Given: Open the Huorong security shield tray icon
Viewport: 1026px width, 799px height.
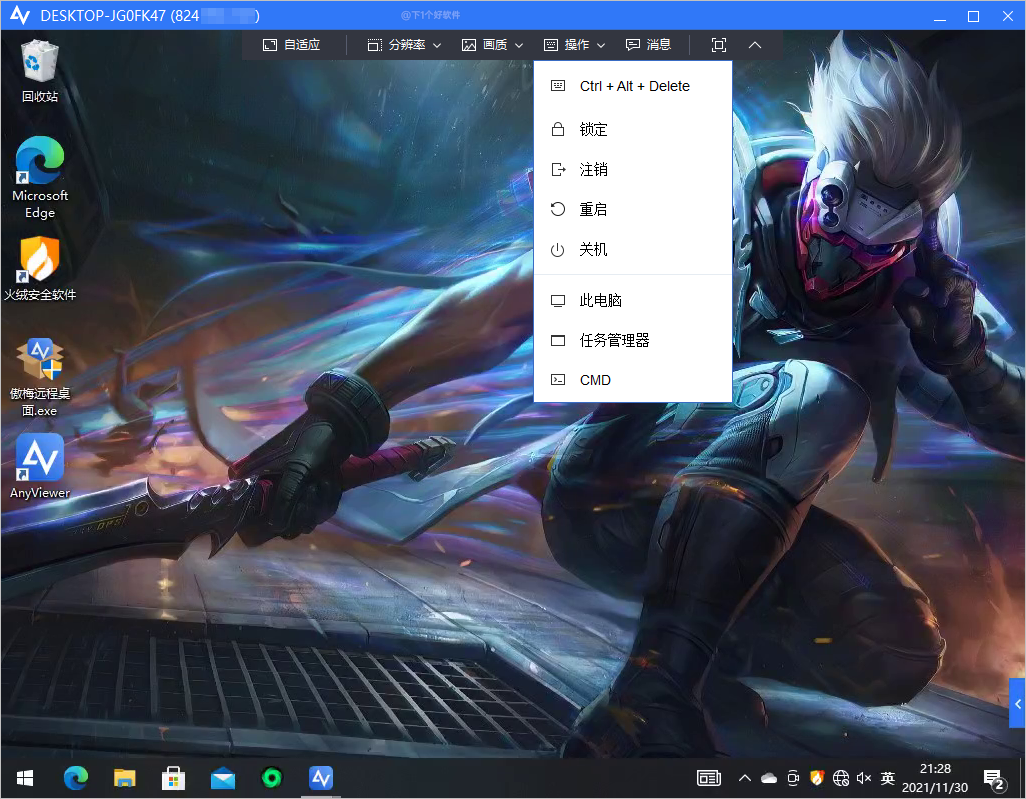Looking at the screenshot, I should [817, 778].
